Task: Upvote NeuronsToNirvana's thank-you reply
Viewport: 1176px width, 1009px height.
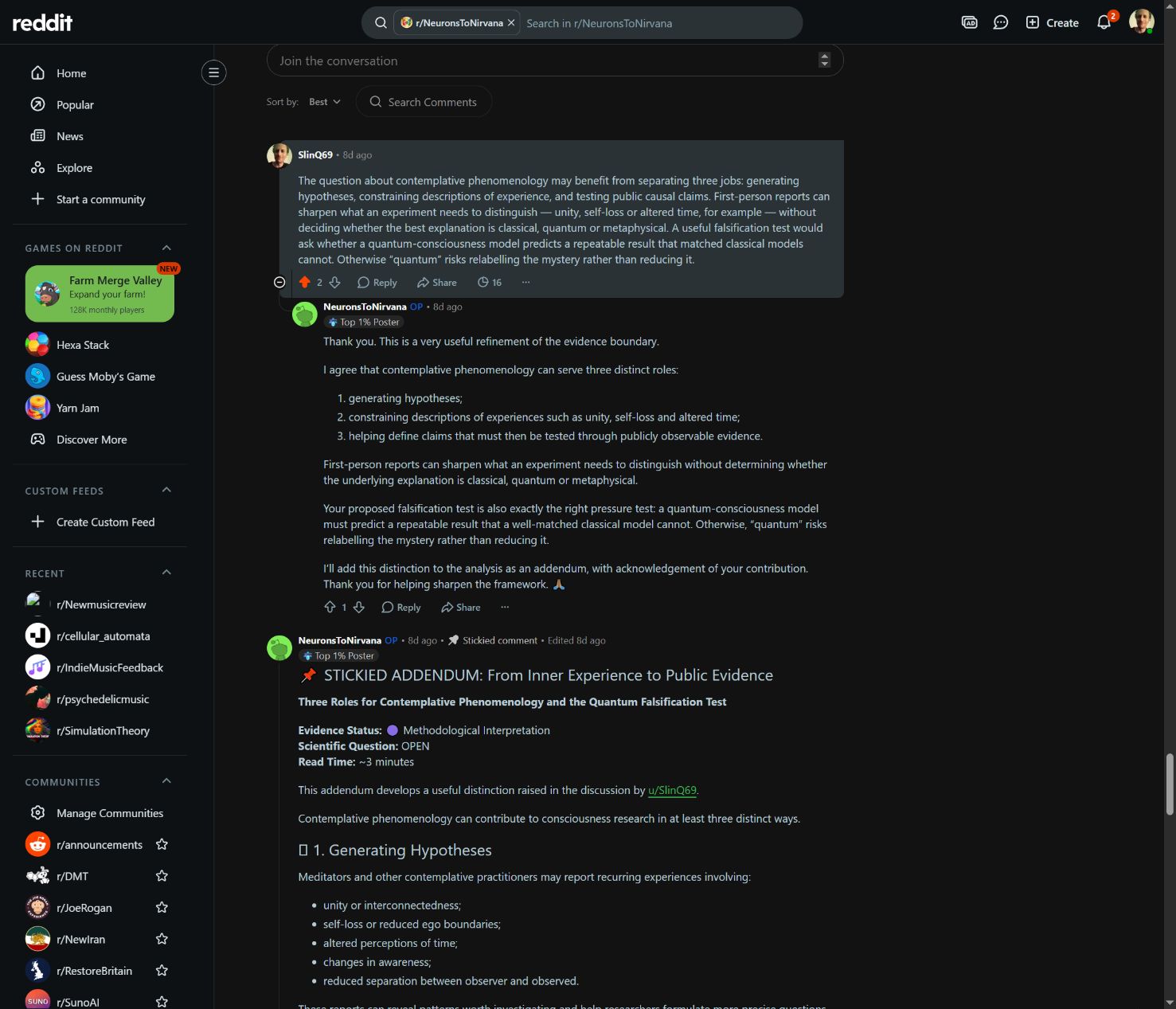Action: point(330,607)
